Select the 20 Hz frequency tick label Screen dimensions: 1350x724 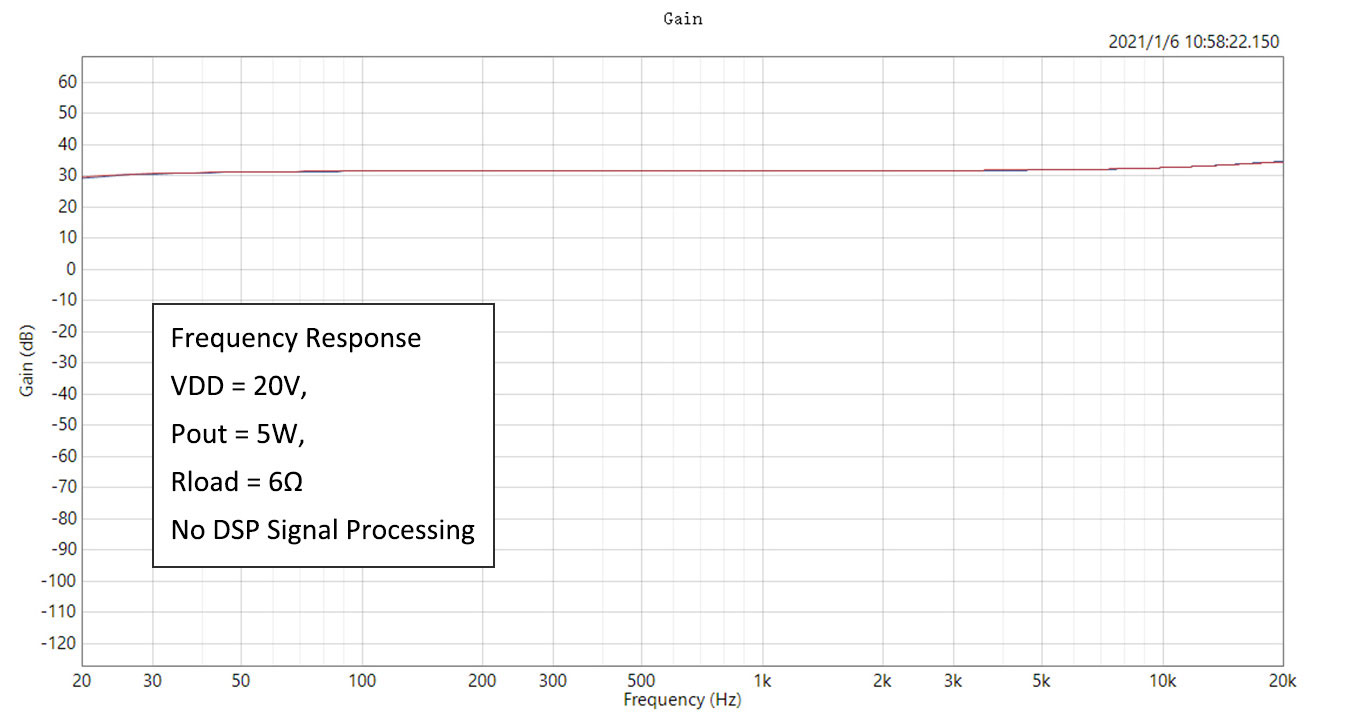point(82,681)
